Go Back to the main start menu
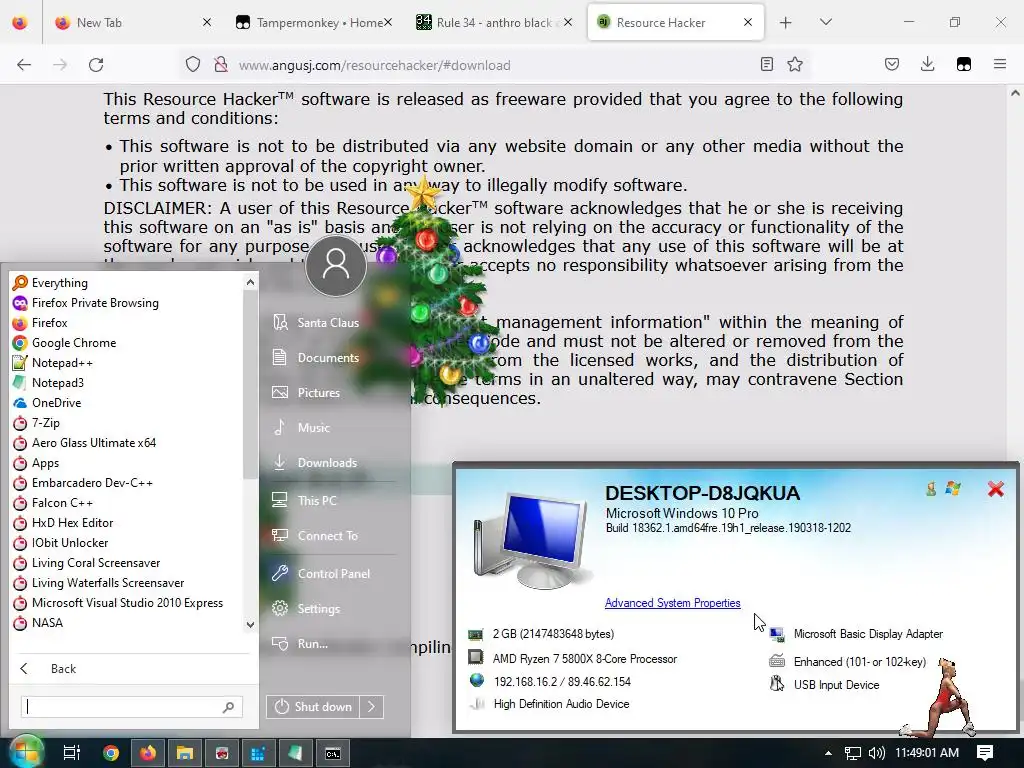This screenshot has height=768, width=1024. coord(48,669)
